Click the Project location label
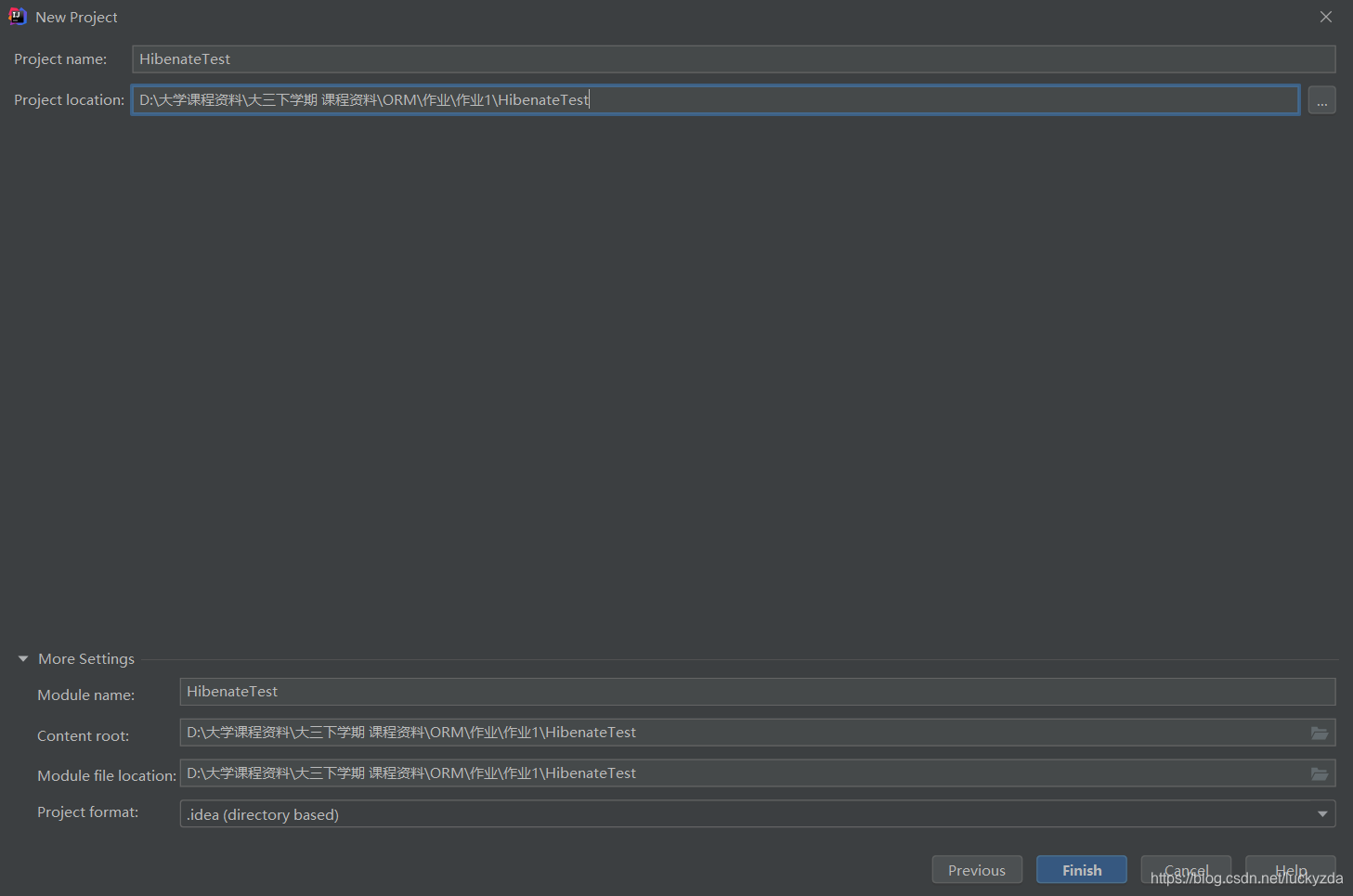This screenshot has width=1353, height=896. [x=69, y=100]
